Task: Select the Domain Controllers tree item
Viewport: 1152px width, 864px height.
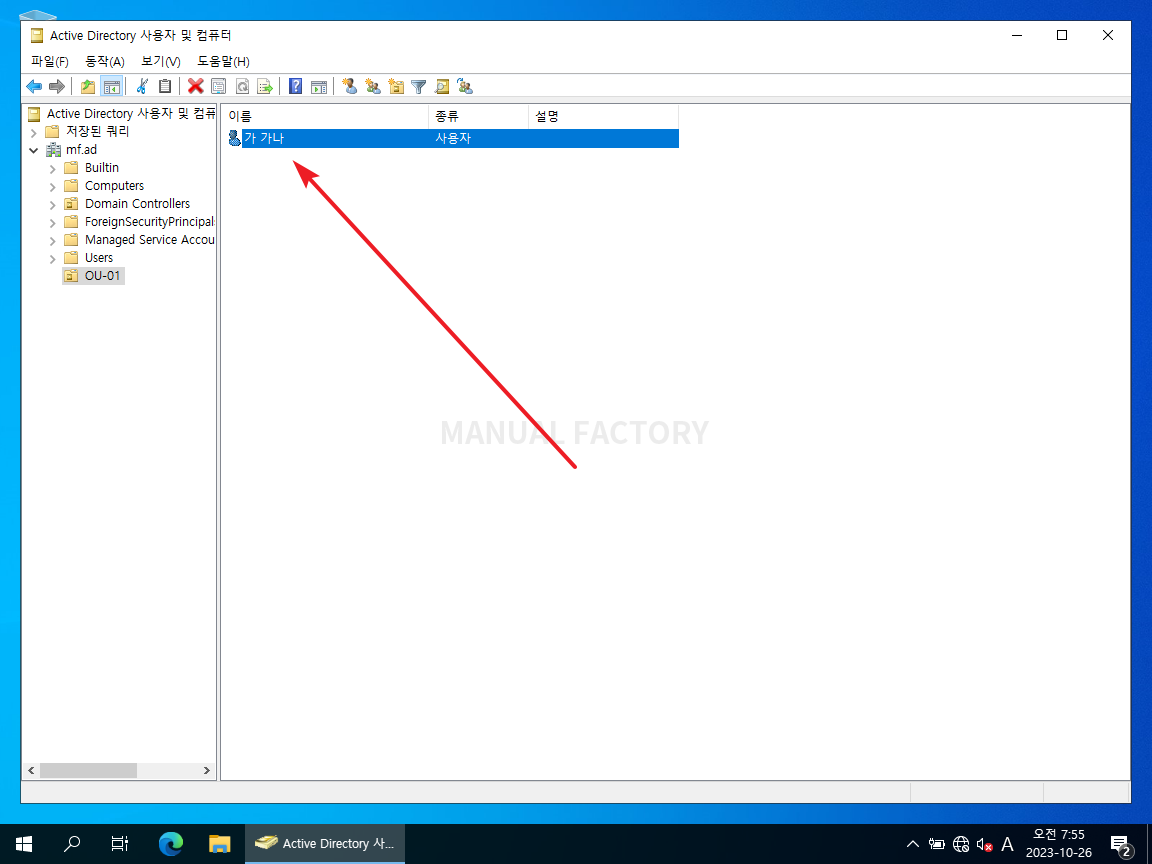Action: pos(127,204)
